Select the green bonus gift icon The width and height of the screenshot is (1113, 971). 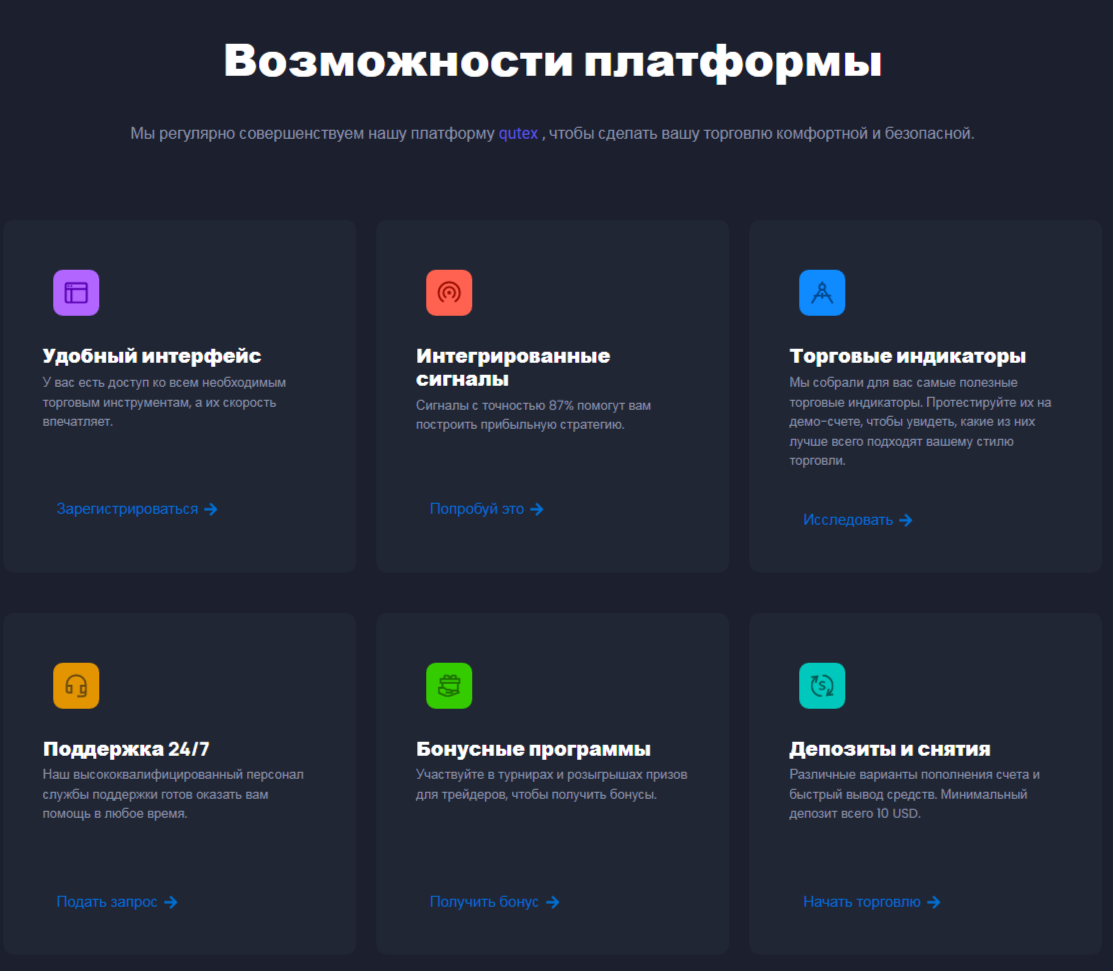[449, 685]
